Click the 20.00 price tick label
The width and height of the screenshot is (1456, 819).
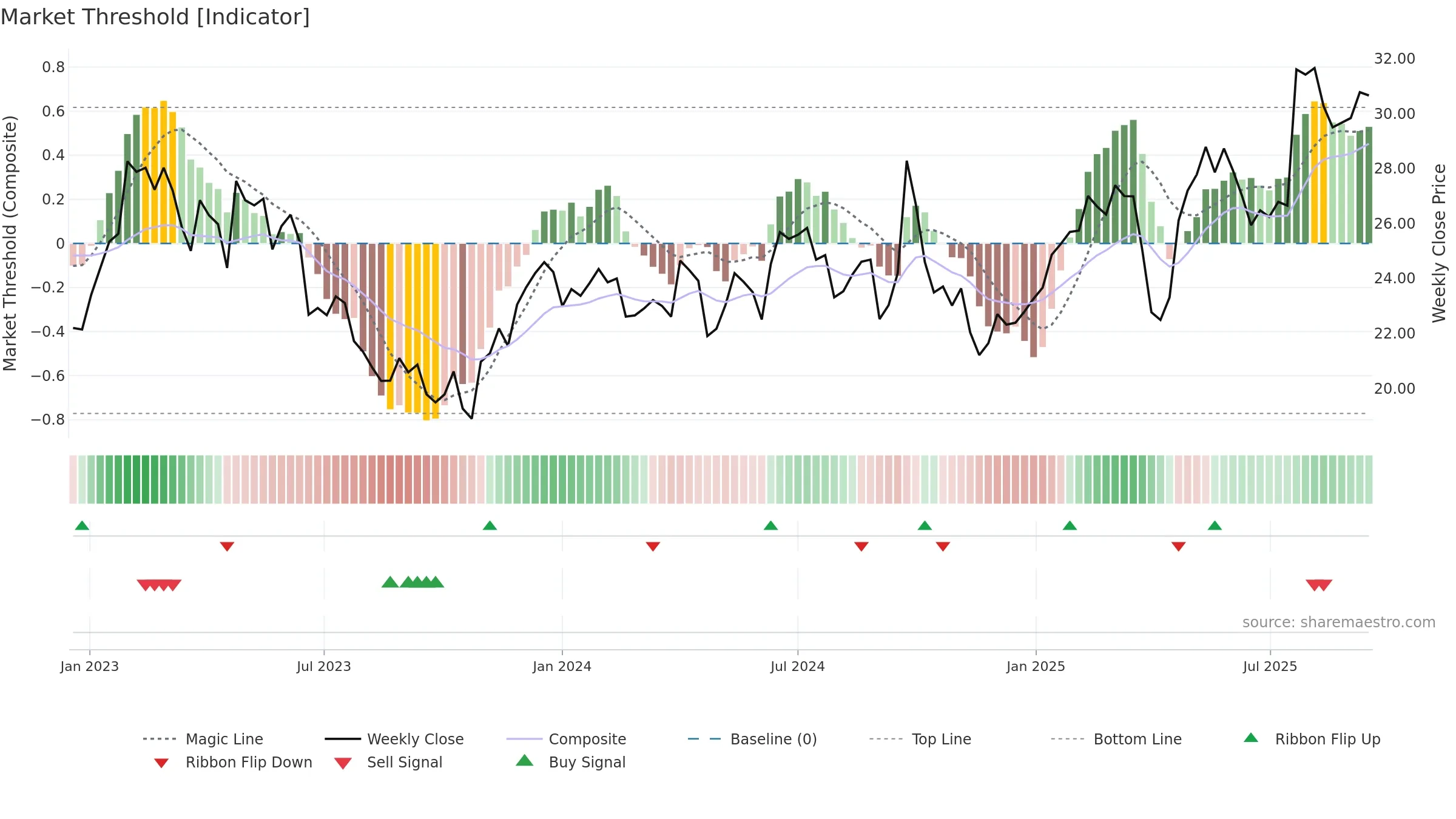pyautogui.click(x=1395, y=388)
